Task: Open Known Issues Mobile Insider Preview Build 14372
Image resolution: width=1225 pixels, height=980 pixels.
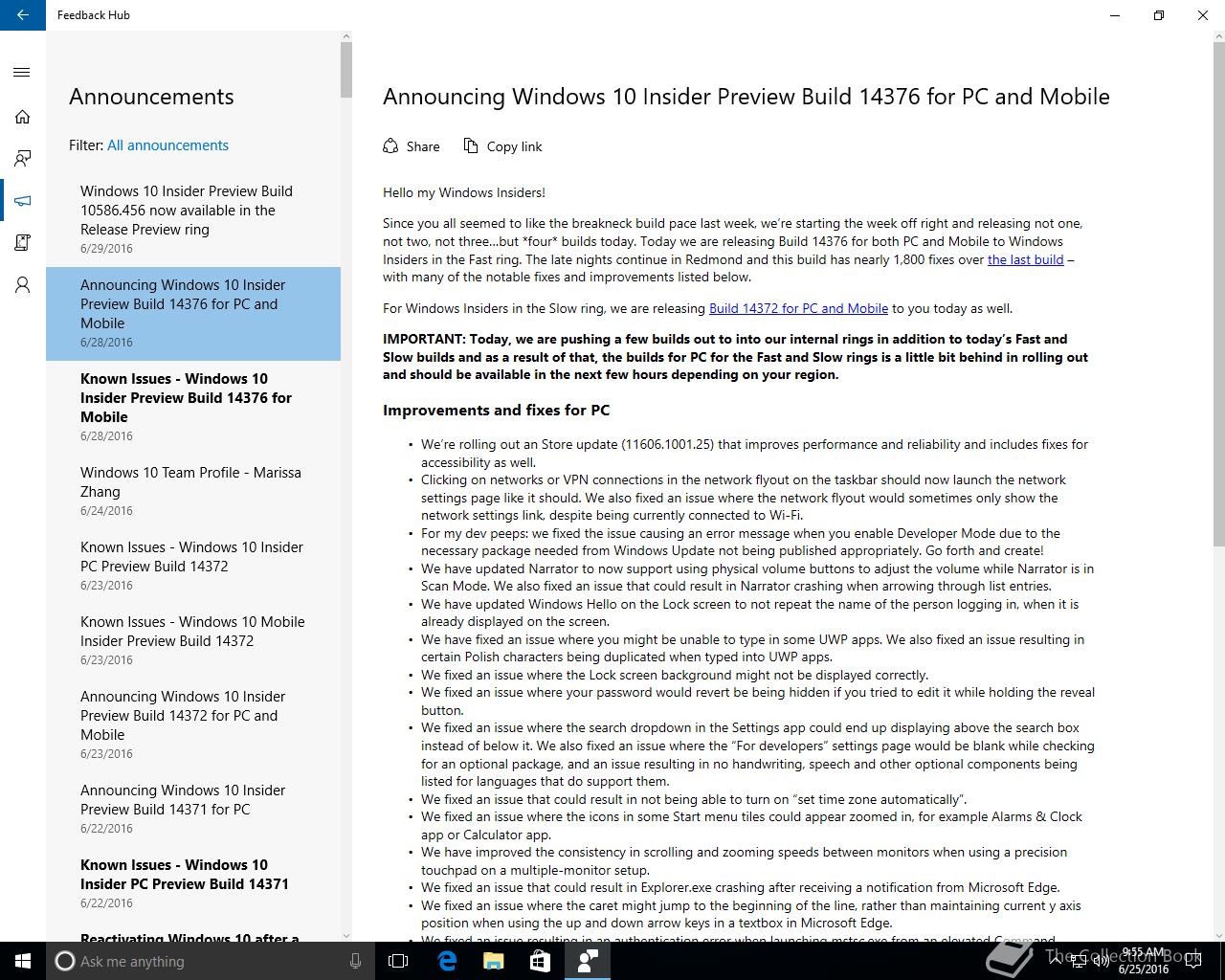Action: pyautogui.click(x=193, y=640)
